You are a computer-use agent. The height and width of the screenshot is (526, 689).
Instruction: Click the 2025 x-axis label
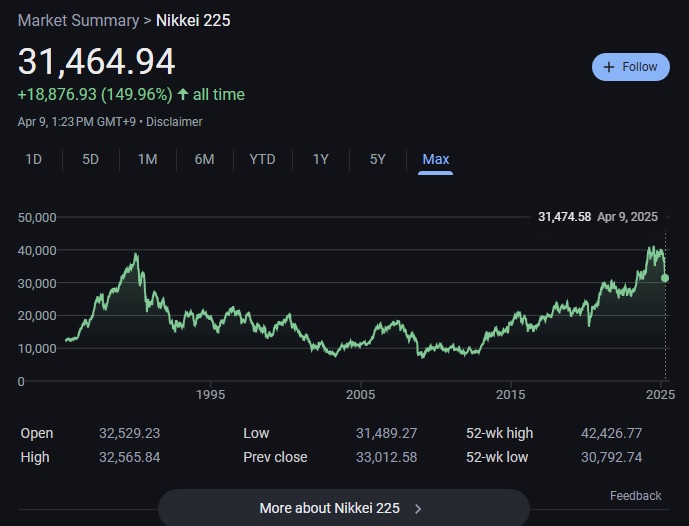[x=660, y=394]
